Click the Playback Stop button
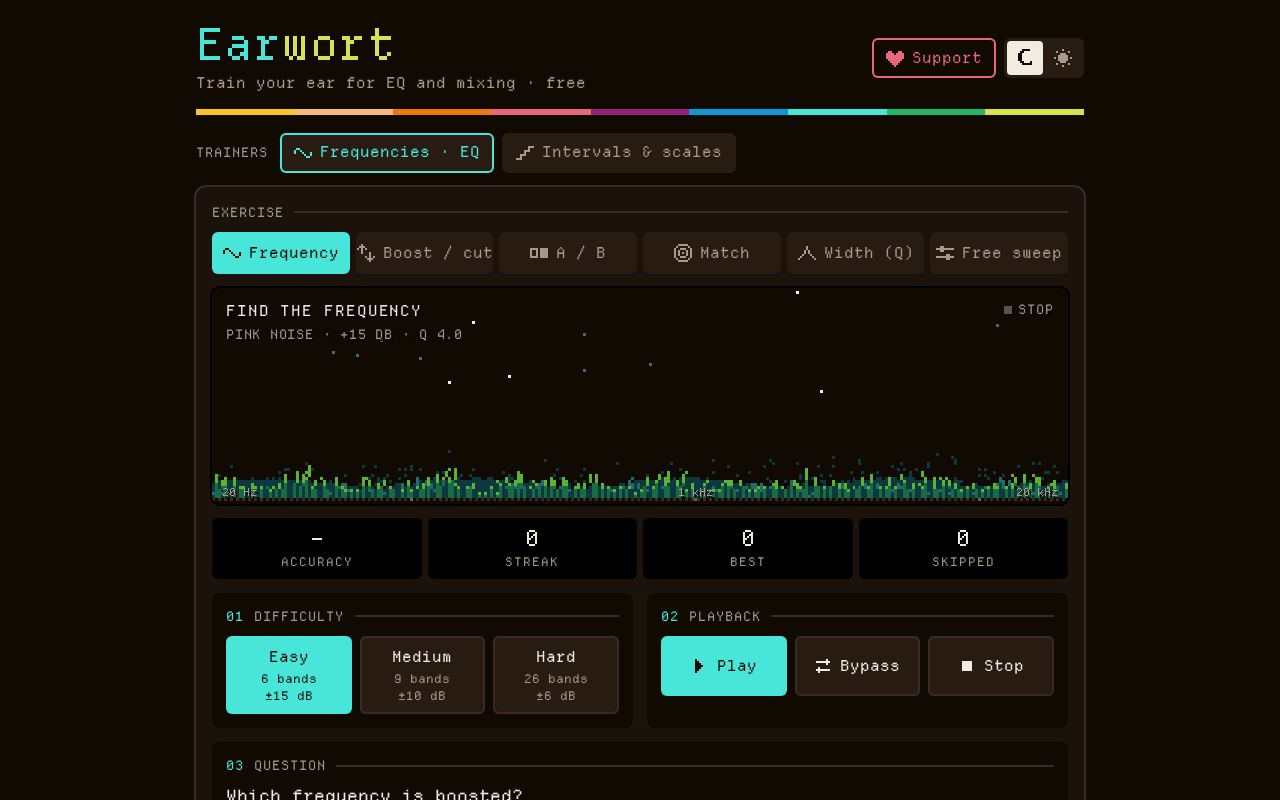The width and height of the screenshot is (1280, 800). coord(991,666)
